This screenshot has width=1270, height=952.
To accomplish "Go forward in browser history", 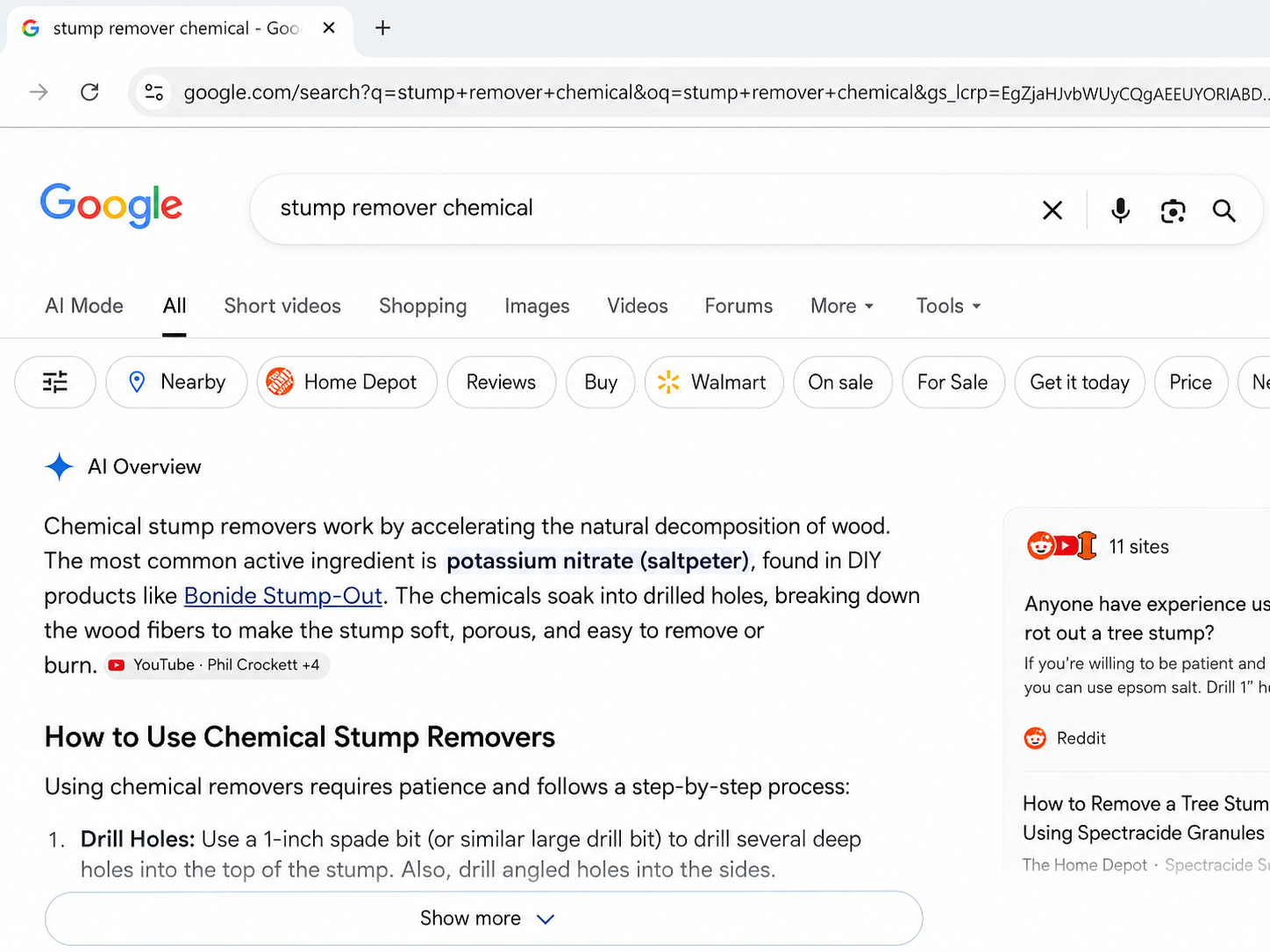I will (x=39, y=92).
